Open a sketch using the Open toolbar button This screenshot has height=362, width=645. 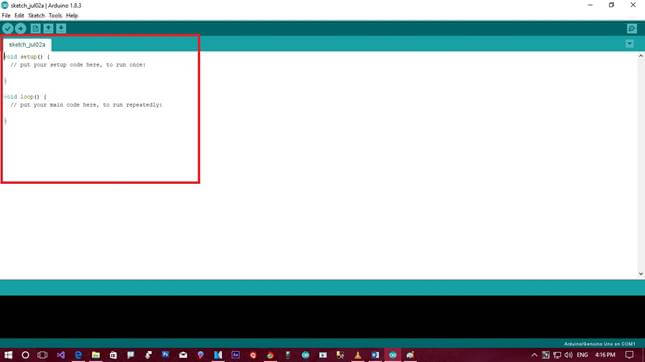click(x=48, y=28)
